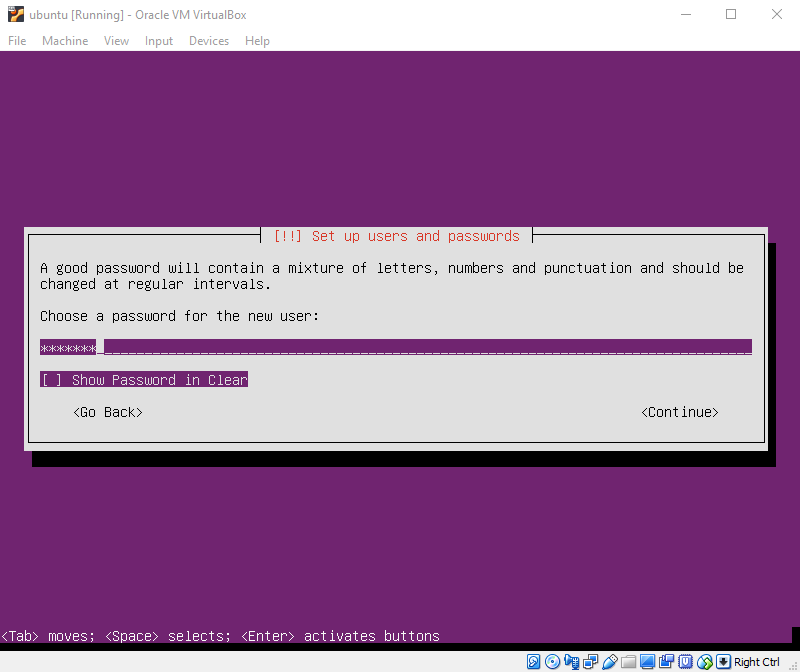This screenshot has height=672, width=800.
Task: Click the network adapters status icon
Action: coord(589,661)
